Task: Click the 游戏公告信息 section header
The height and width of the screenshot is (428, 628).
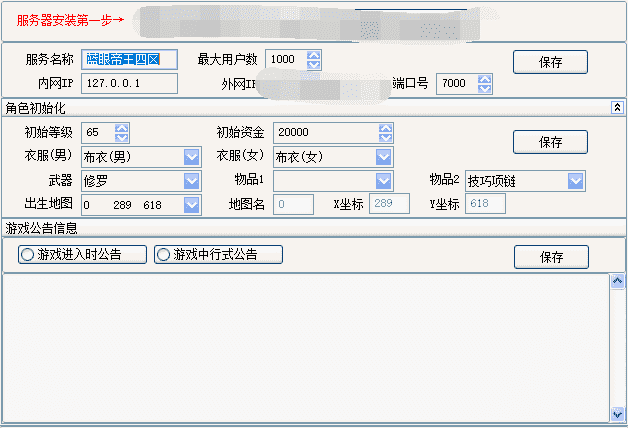Action: click(314, 228)
